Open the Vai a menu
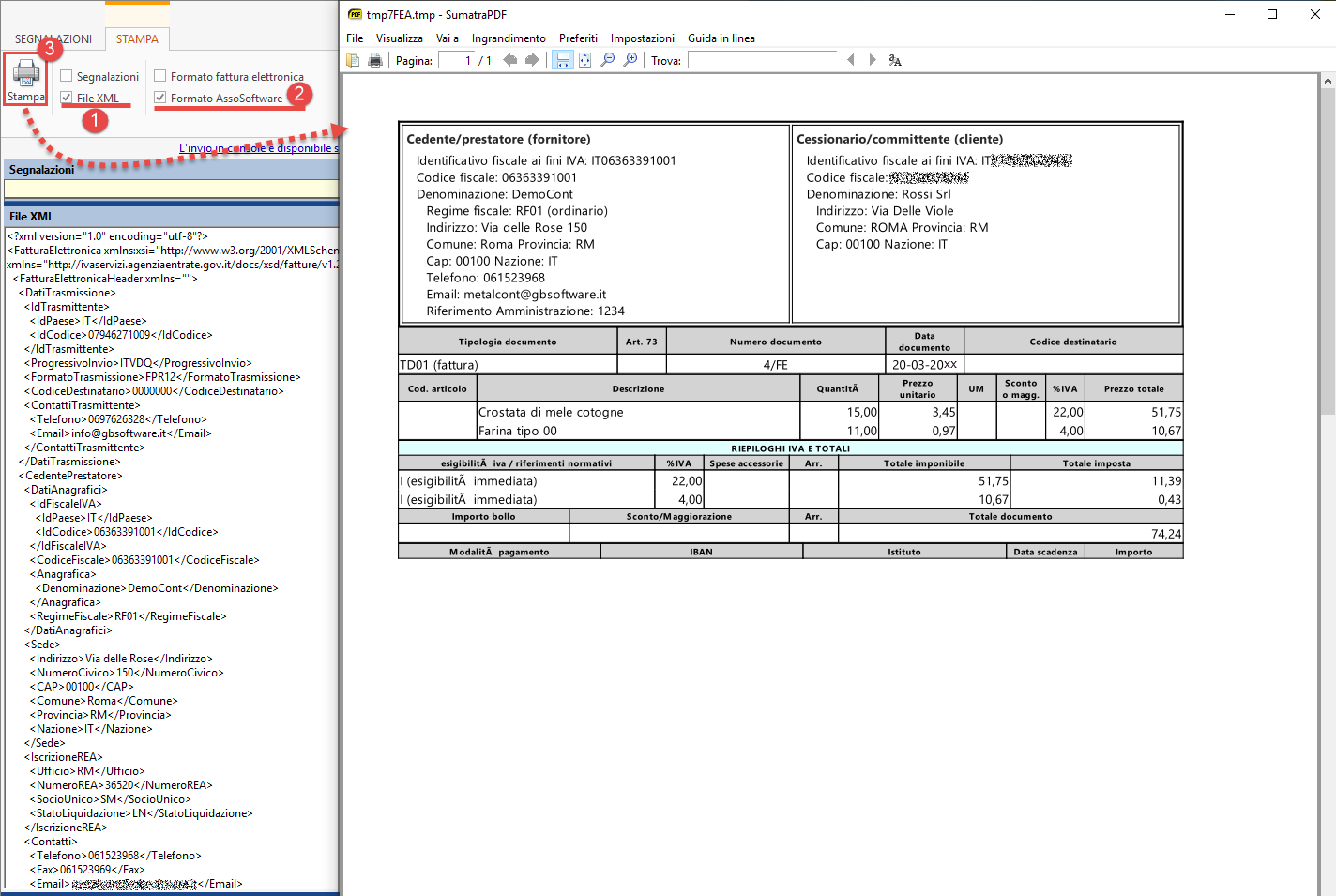 [448, 38]
